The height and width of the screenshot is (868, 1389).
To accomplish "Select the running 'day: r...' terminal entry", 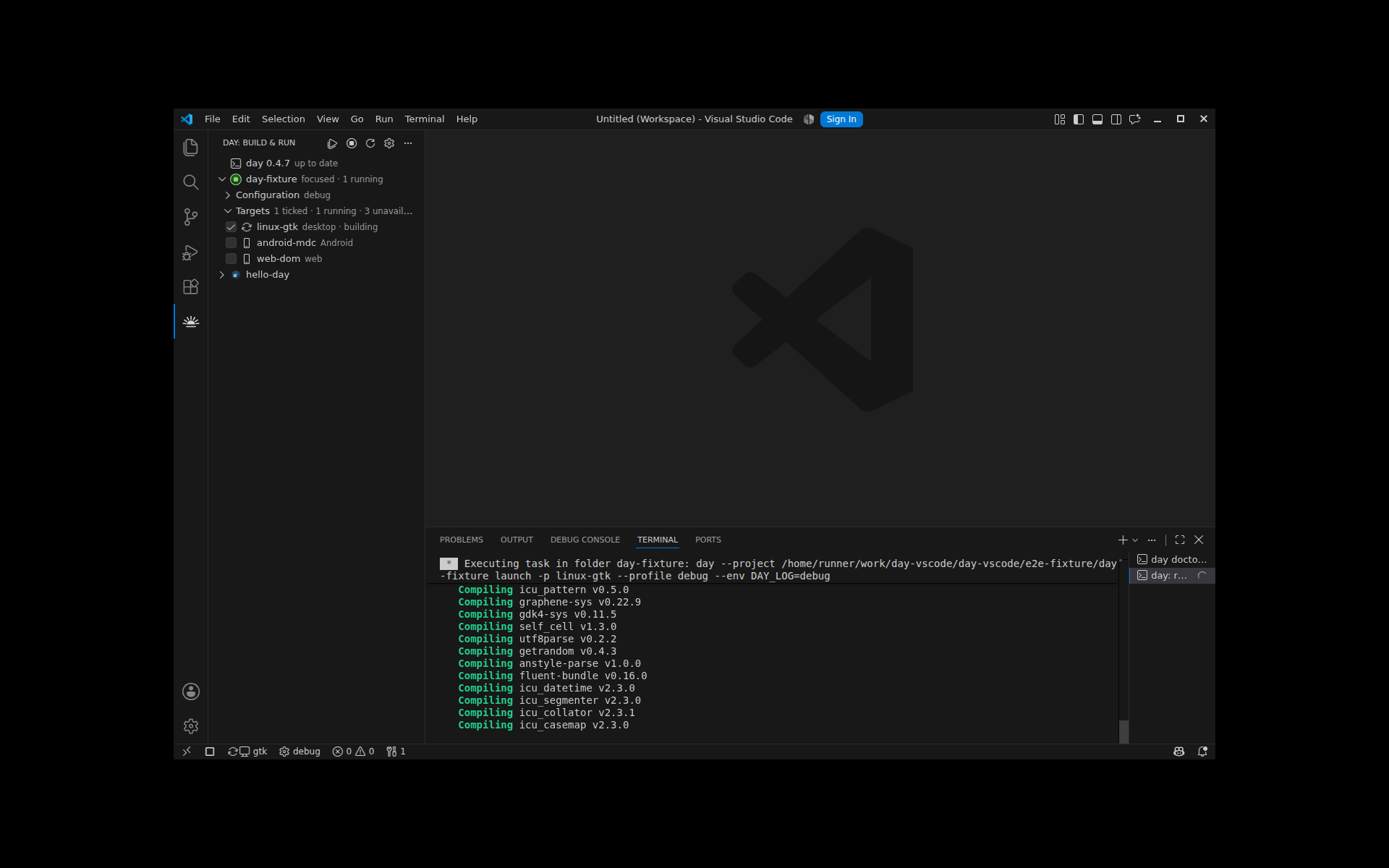I will [1172, 576].
